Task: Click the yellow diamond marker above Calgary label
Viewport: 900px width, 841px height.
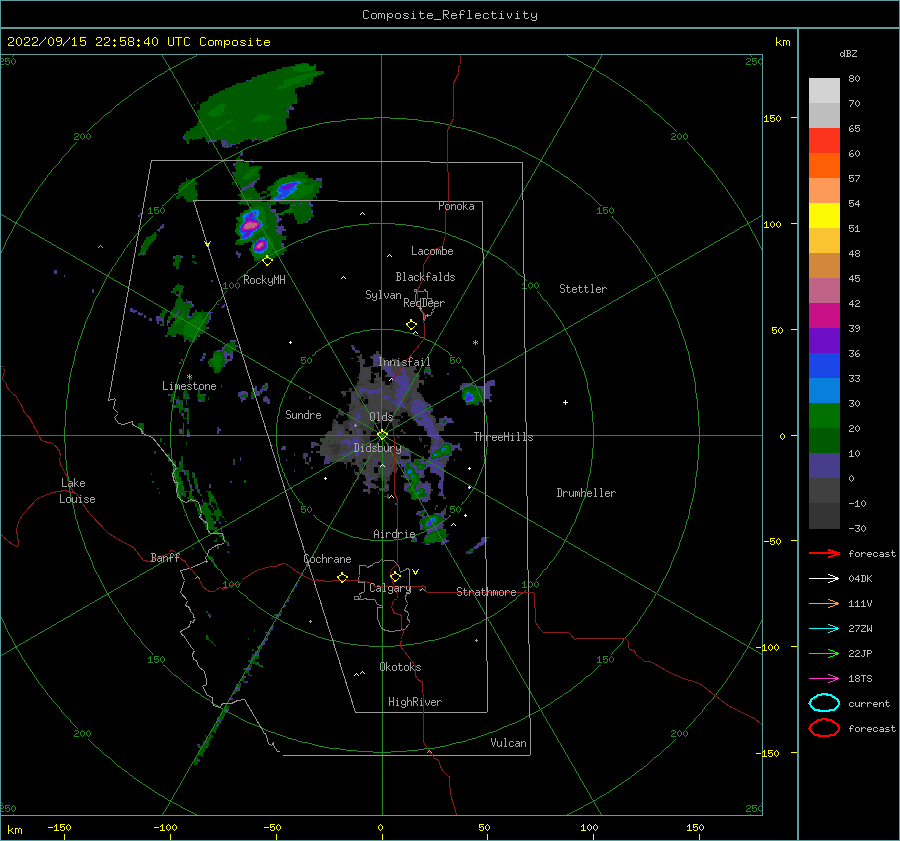Action: [395, 576]
